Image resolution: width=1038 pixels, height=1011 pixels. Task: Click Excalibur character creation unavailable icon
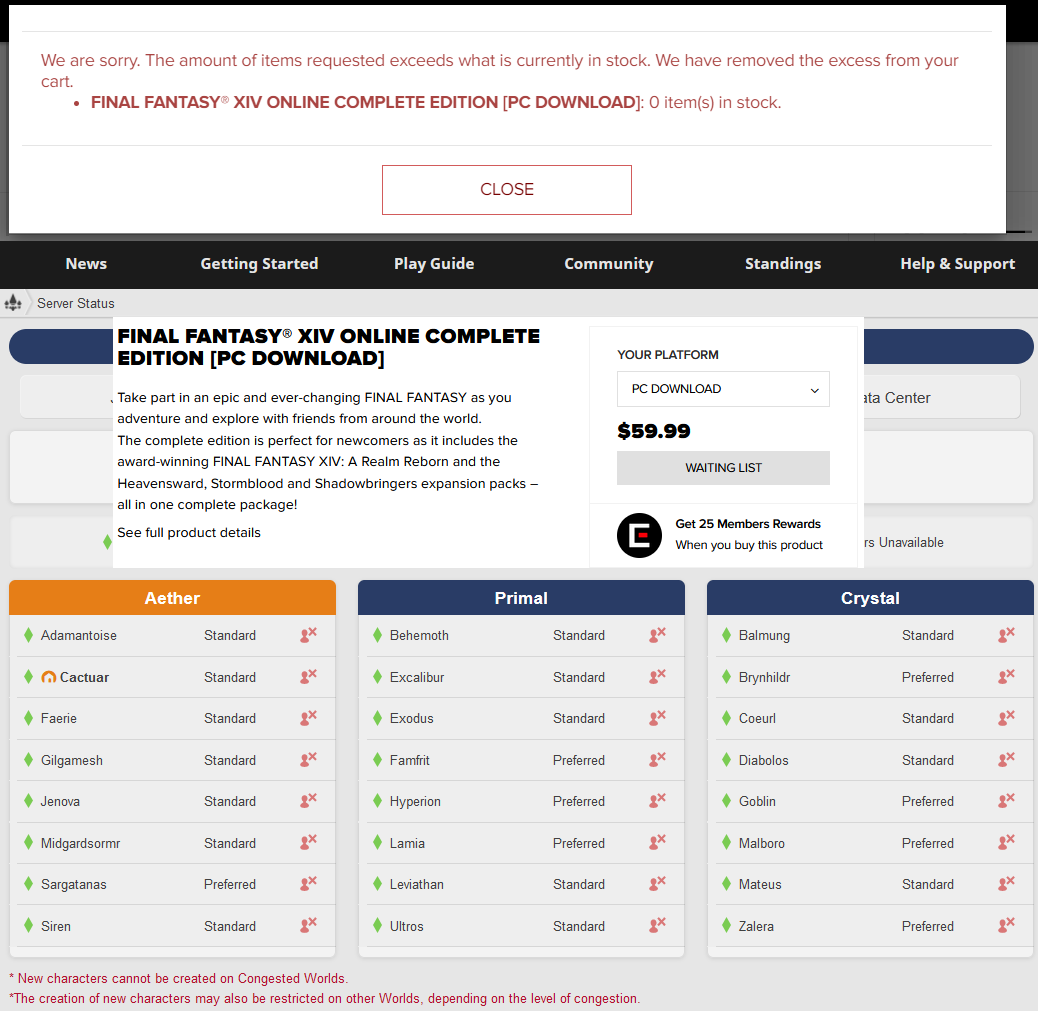click(657, 677)
